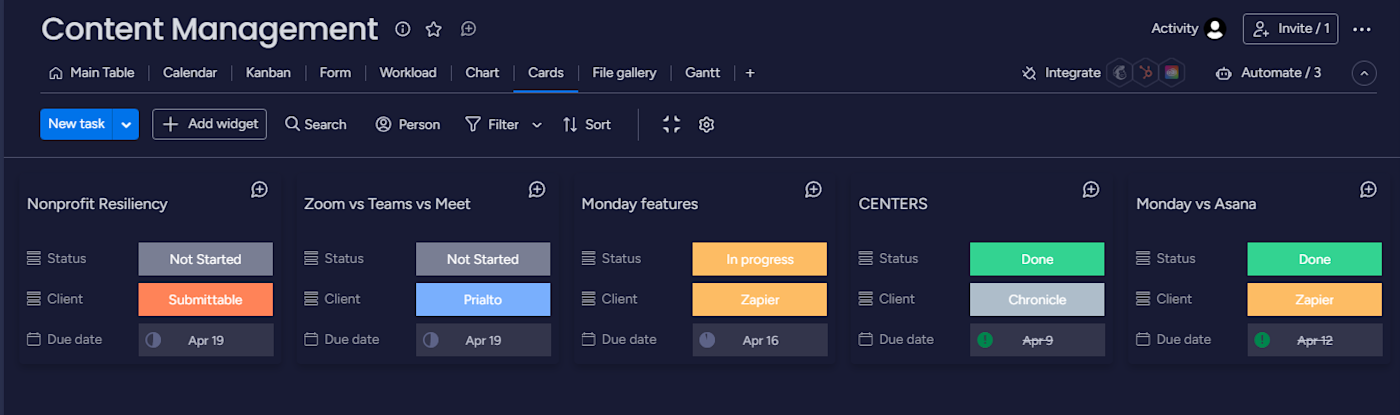Click Add widget button

coord(209,124)
